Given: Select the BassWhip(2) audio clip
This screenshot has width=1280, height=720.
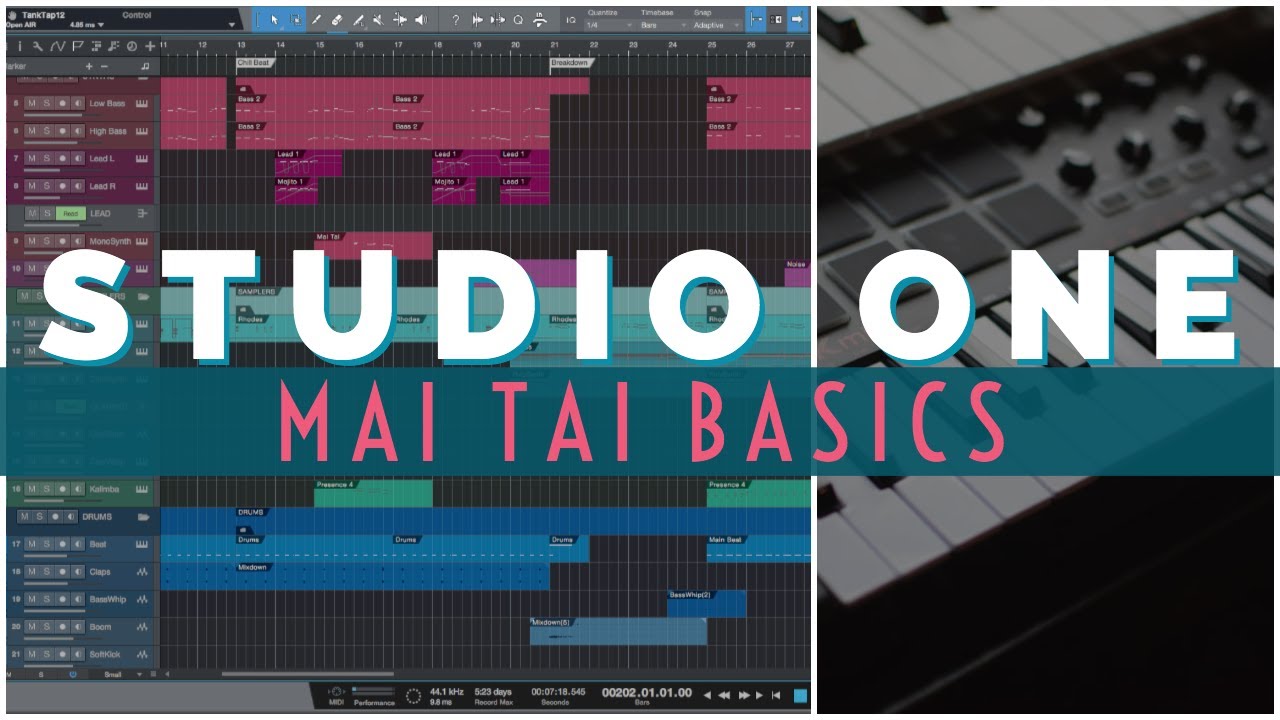Looking at the screenshot, I should point(706,603).
